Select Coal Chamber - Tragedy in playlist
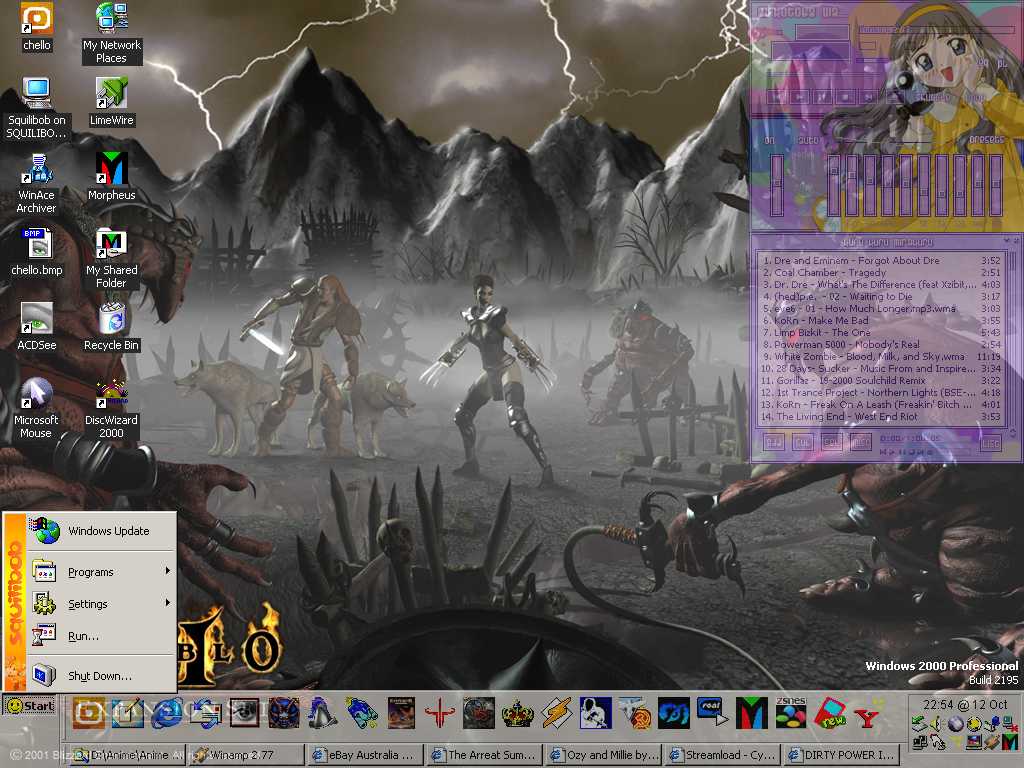Image resolution: width=1024 pixels, height=768 pixels. click(881, 272)
